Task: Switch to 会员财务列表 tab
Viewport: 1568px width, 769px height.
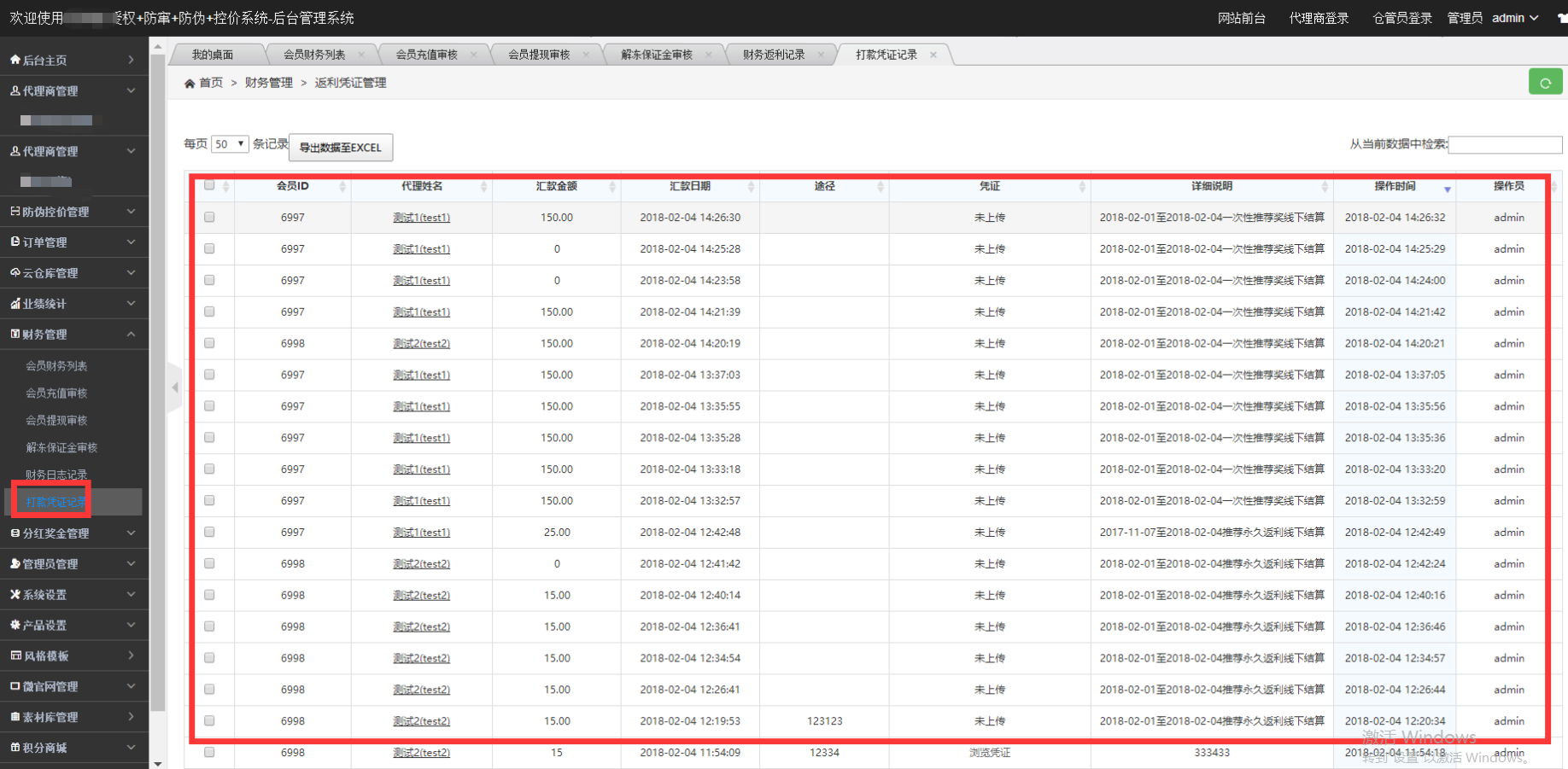Action: pyautogui.click(x=314, y=55)
